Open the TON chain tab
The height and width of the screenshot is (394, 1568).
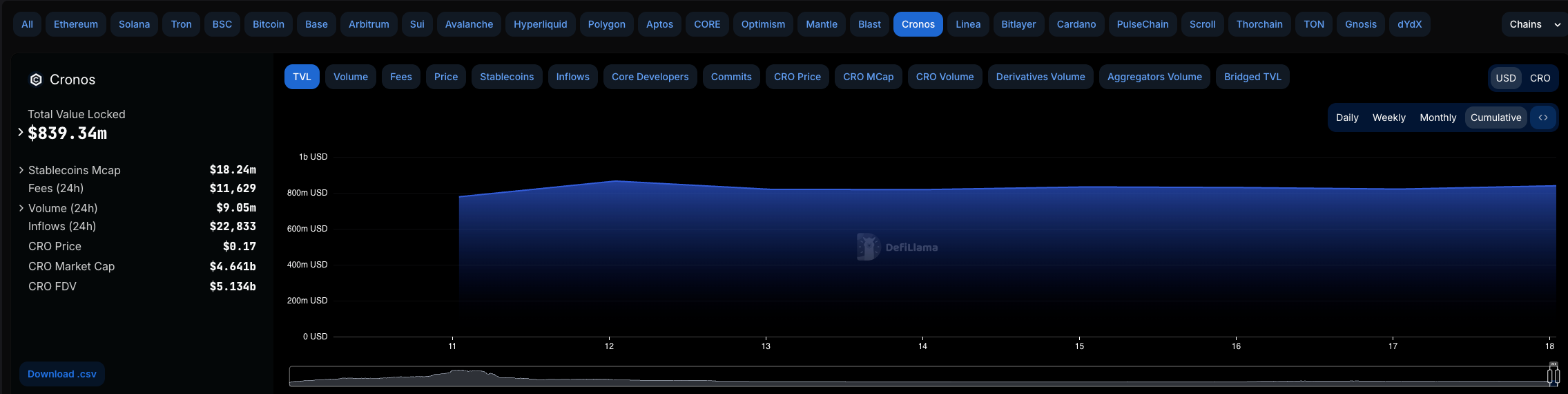tap(1314, 24)
